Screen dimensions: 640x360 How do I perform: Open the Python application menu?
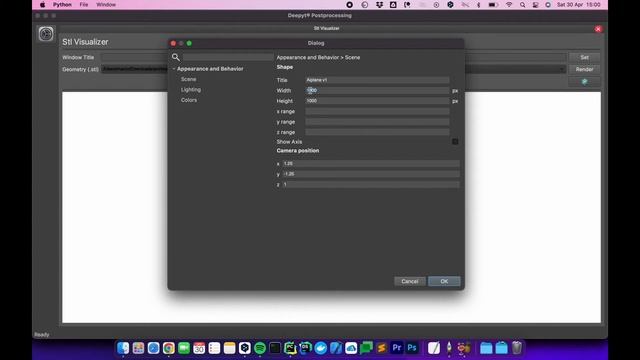(62, 5)
